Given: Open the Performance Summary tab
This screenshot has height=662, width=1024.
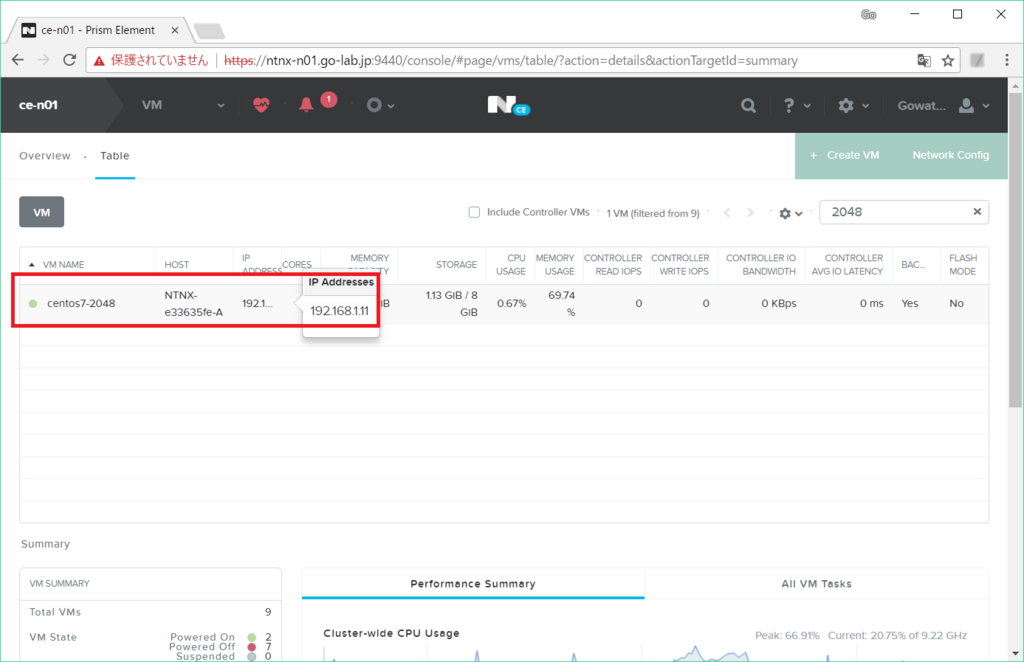Looking at the screenshot, I should 473,584.
